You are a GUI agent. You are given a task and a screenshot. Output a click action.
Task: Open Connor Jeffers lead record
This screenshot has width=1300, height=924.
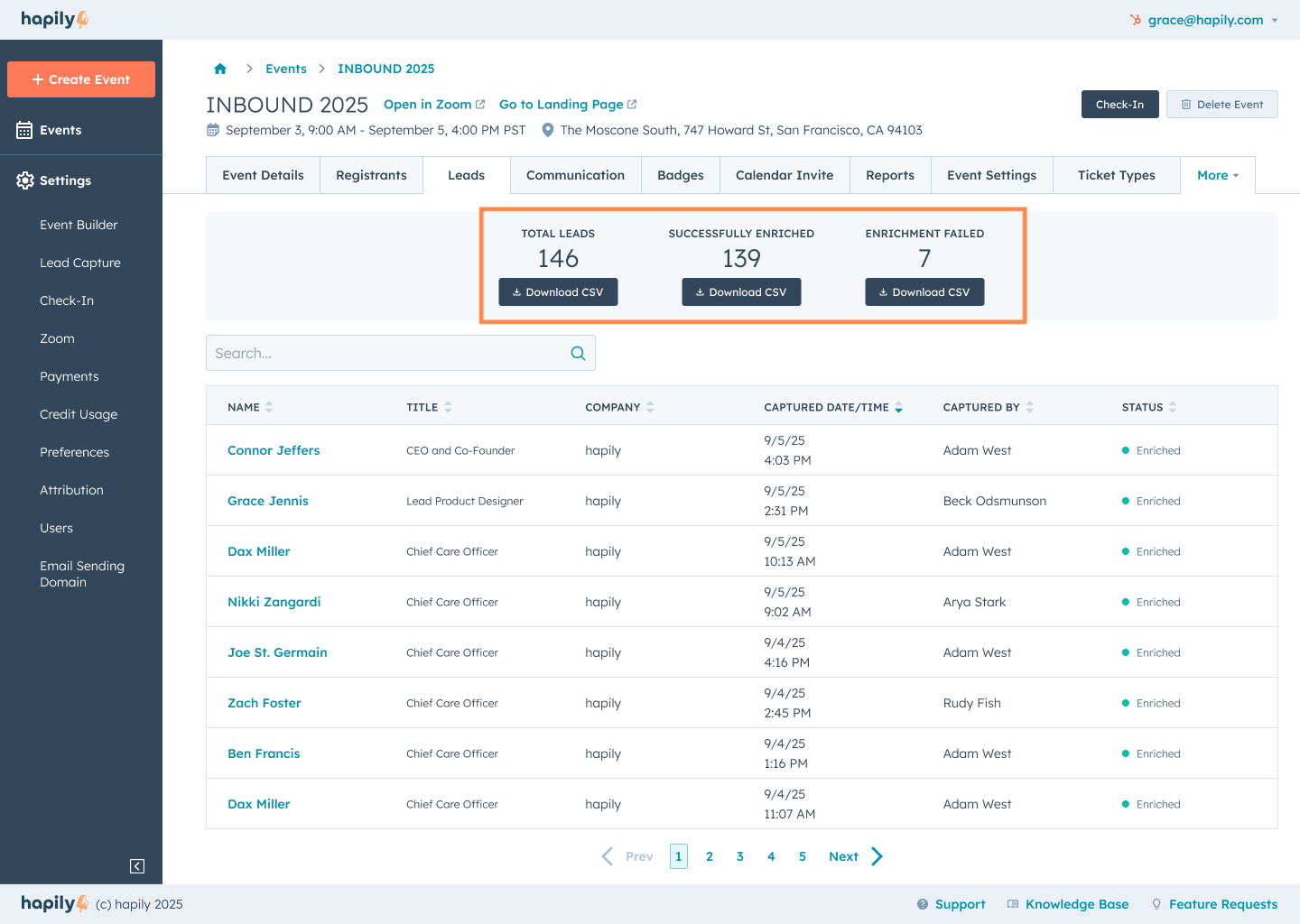(x=274, y=450)
